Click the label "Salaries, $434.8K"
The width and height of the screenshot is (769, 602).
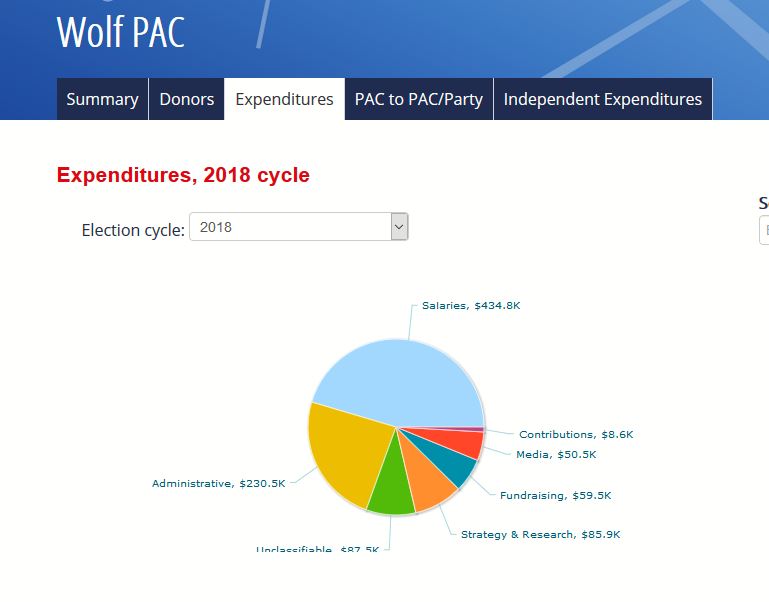coord(471,306)
